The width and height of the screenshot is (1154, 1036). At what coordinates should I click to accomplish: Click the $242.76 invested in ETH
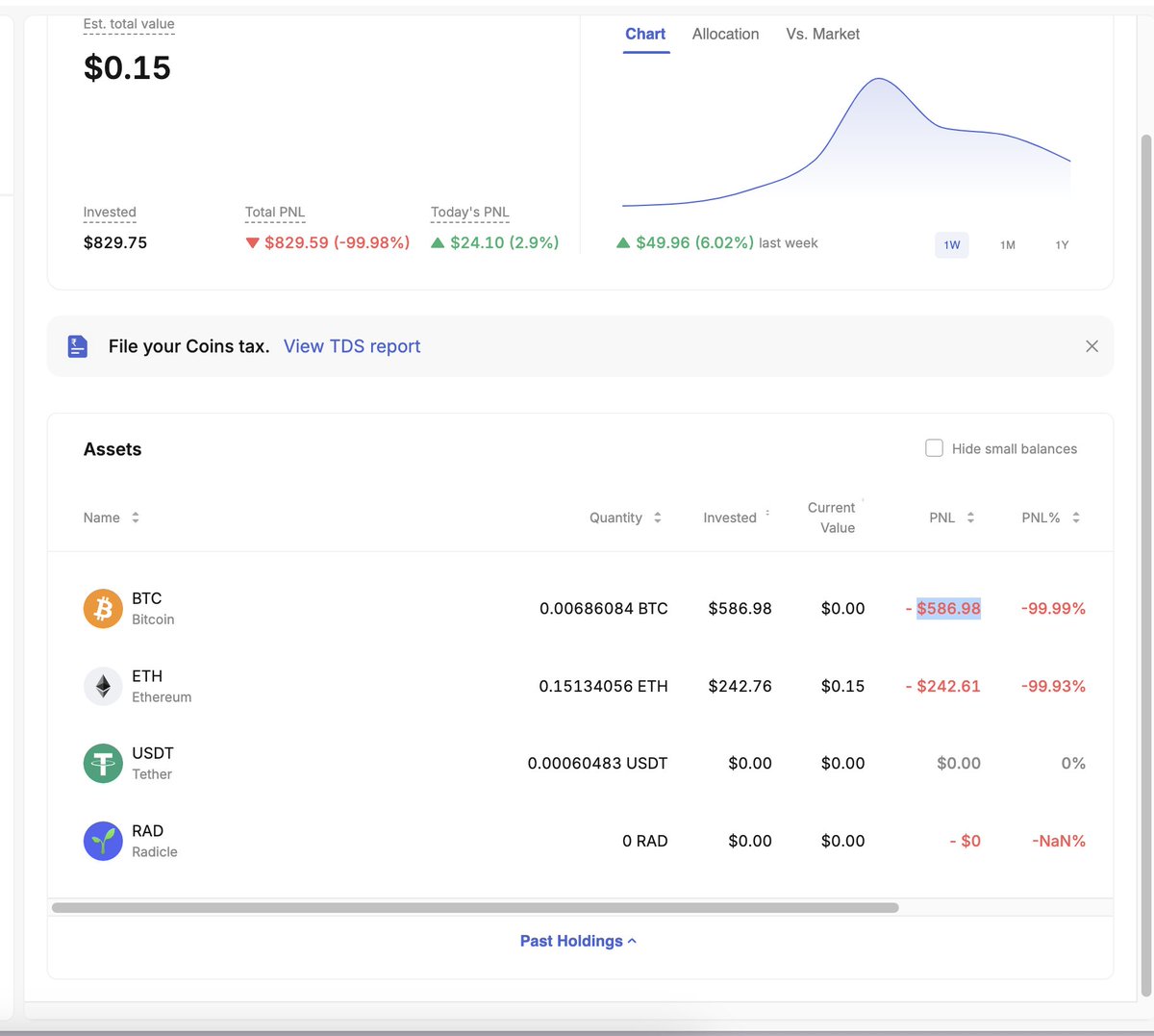[740, 687]
